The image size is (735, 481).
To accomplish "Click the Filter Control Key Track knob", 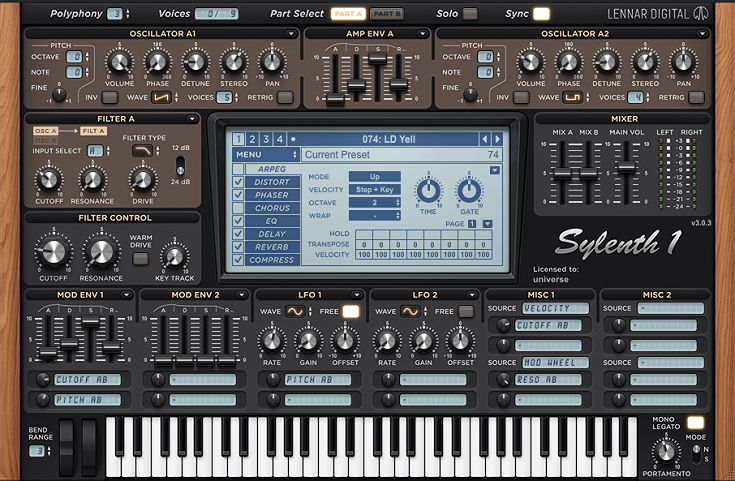I will [x=174, y=257].
